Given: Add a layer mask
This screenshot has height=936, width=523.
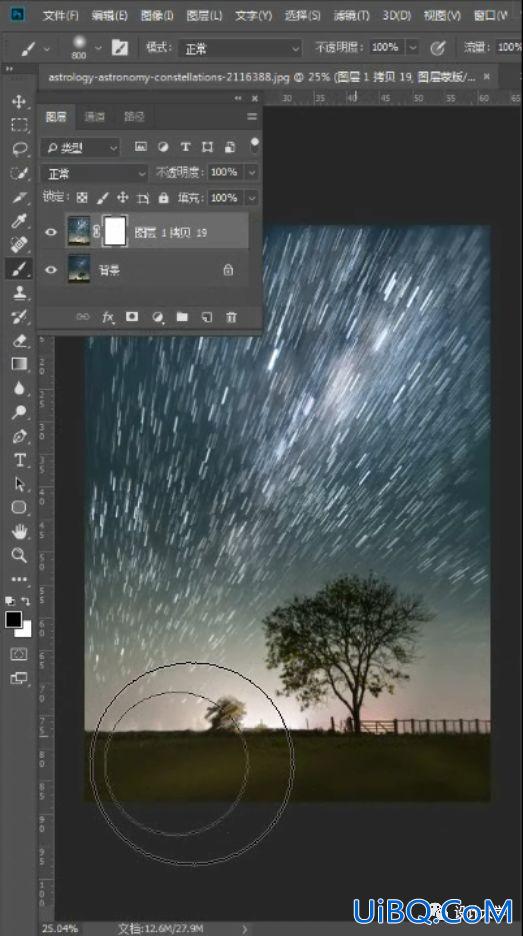Looking at the screenshot, I should (x=132, y=316).
